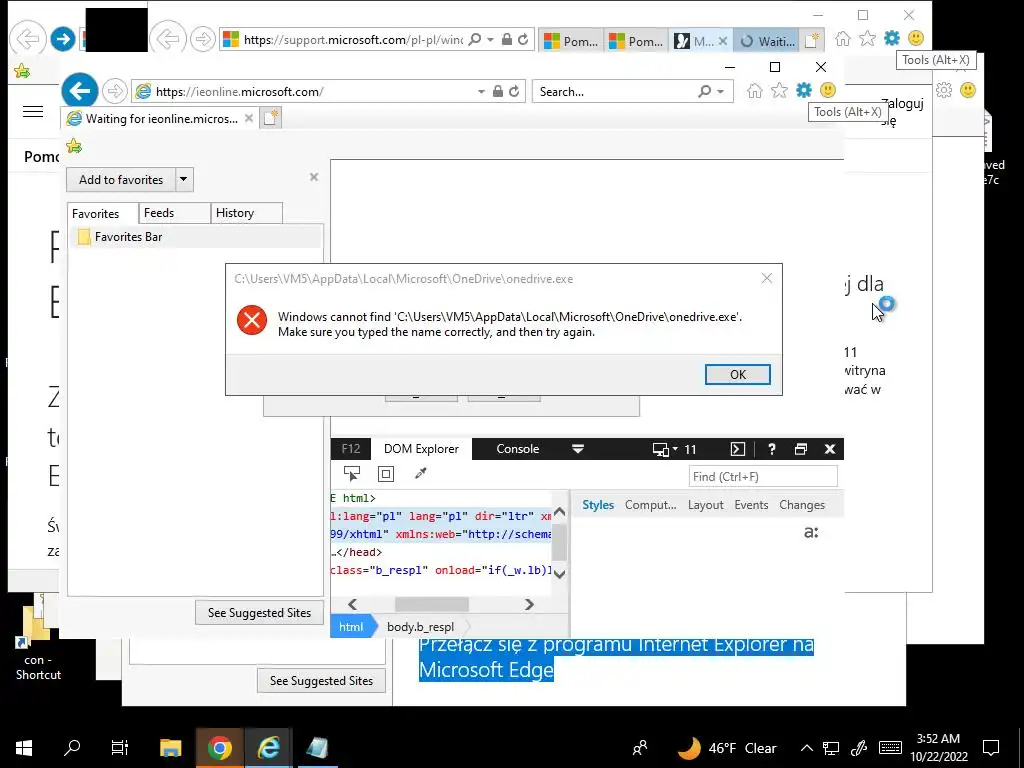
Task: Click blue Forward arrow in rear IE window
Action: tap(63, 39)
